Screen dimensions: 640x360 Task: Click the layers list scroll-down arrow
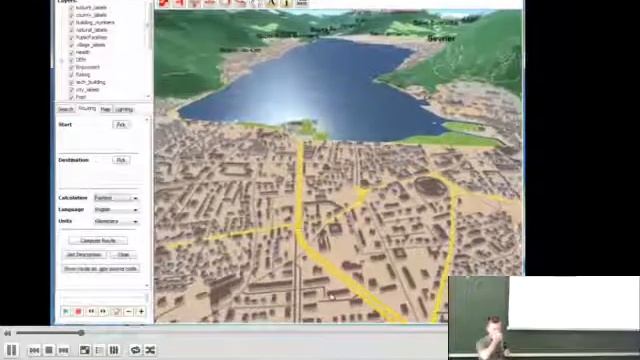pos(148,96)
